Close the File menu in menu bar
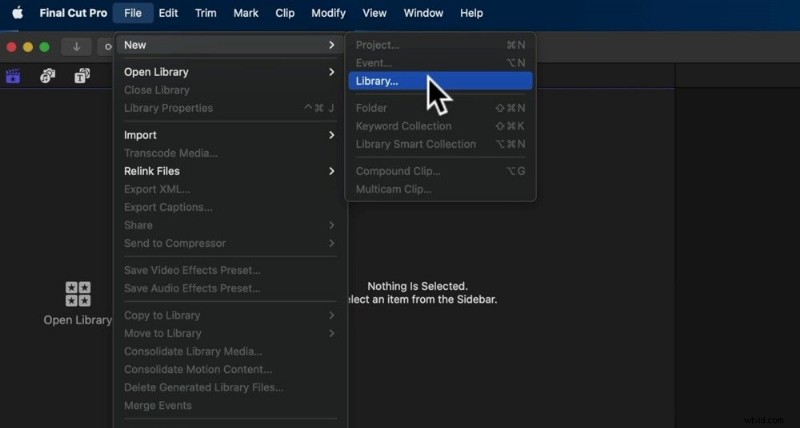This screenshot has width=800, height=428. tap(133, 13)
